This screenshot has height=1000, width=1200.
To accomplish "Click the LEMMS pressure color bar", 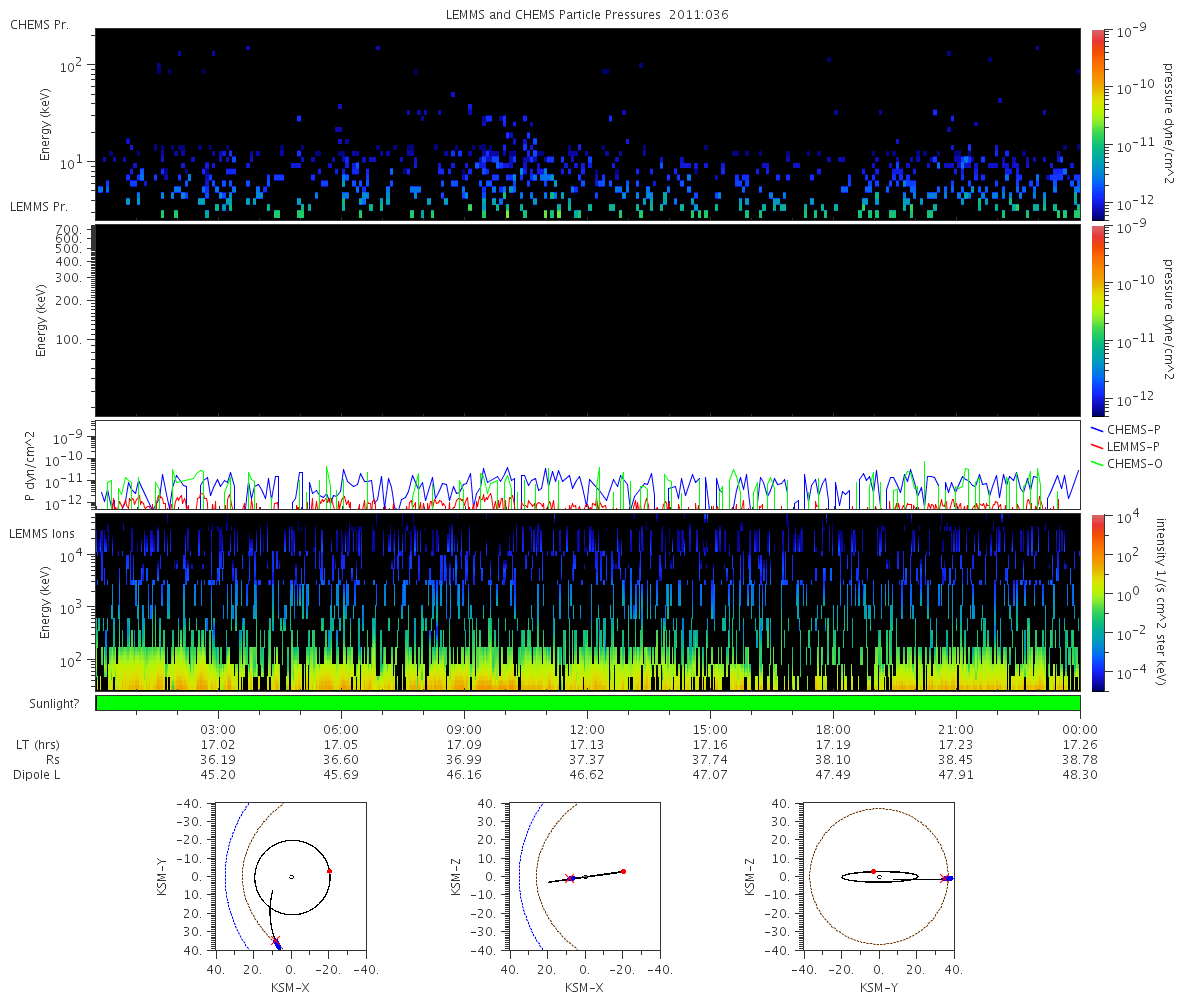I will 1097,320.
